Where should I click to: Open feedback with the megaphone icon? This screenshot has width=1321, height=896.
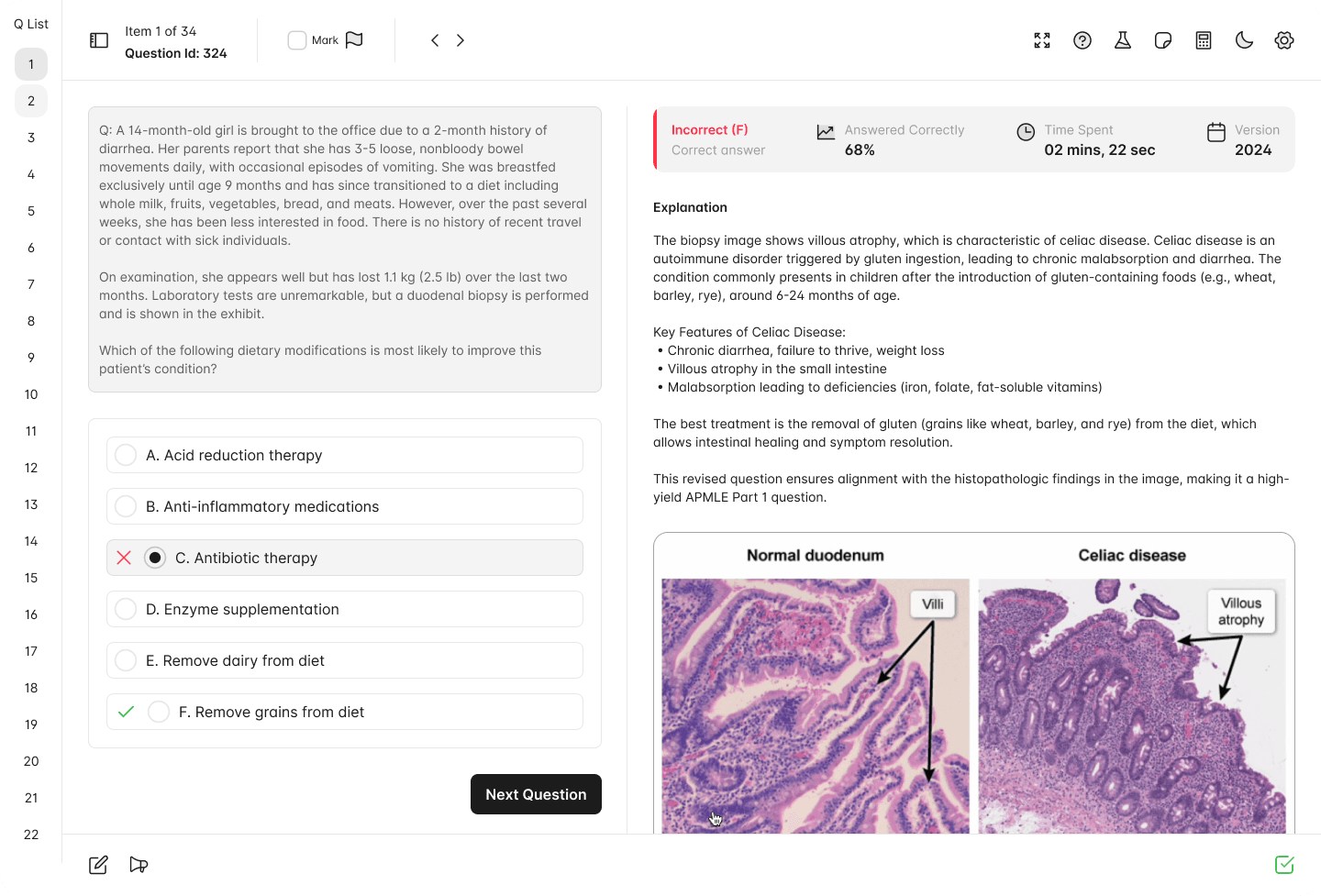coord(139,864)
